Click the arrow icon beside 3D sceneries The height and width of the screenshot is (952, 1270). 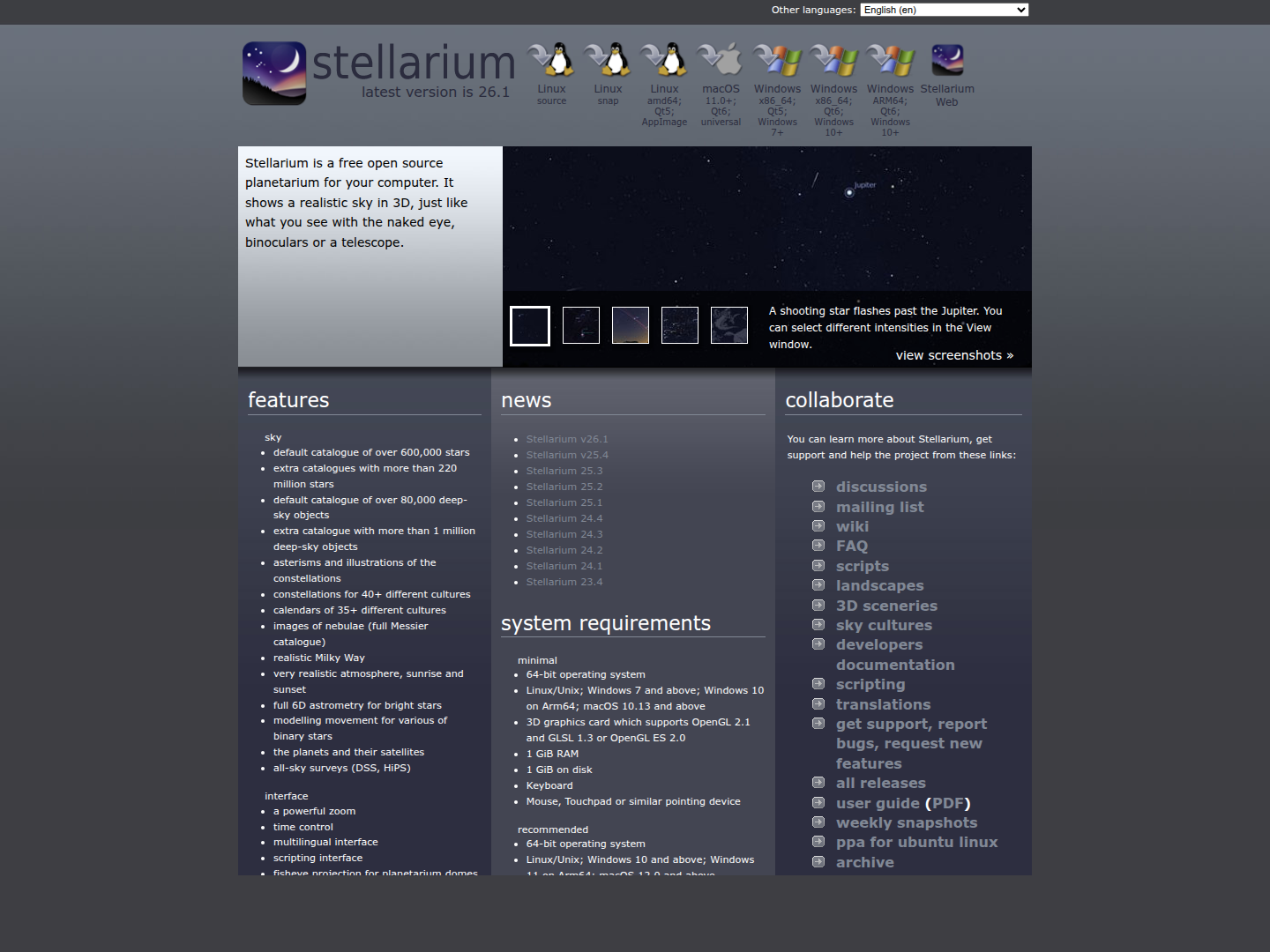click(x=818, y=606)
